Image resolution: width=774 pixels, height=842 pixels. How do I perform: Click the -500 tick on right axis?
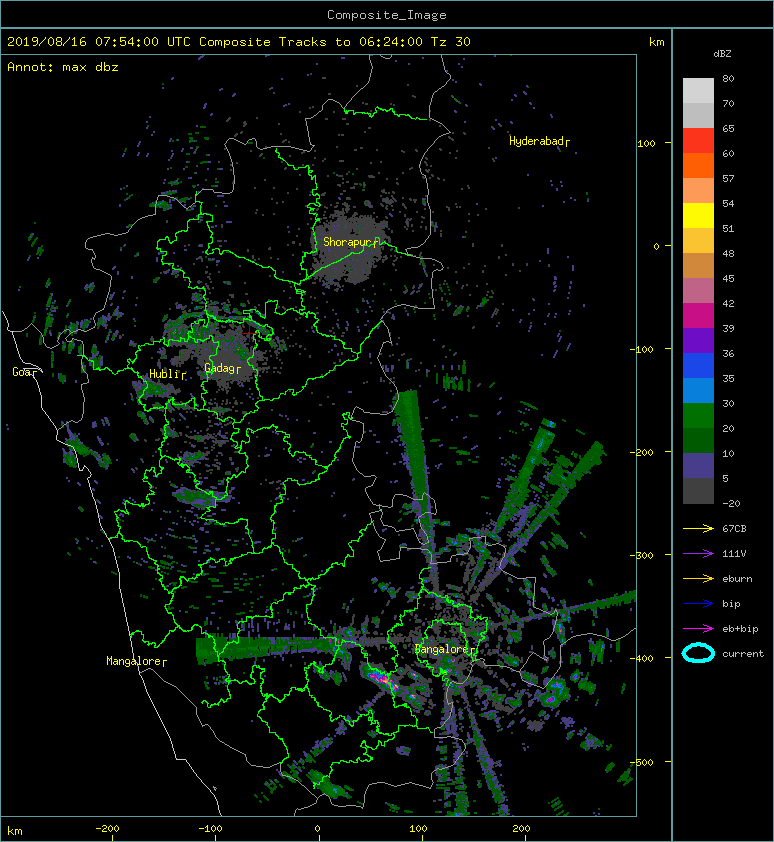[642, 763]
